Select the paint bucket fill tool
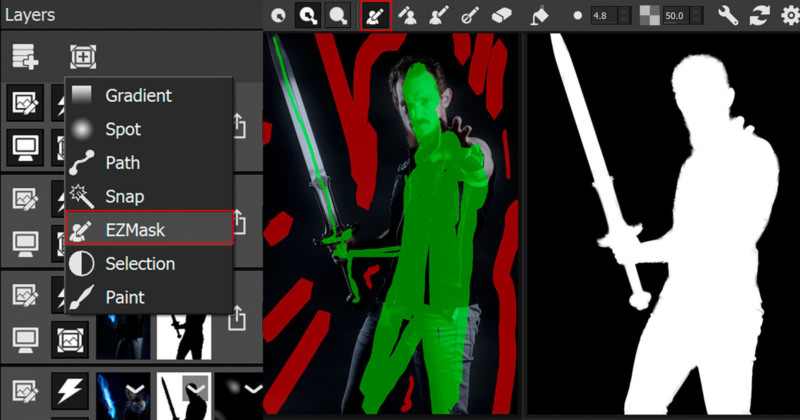Screen dimensions: 800x420 [539, 16]
